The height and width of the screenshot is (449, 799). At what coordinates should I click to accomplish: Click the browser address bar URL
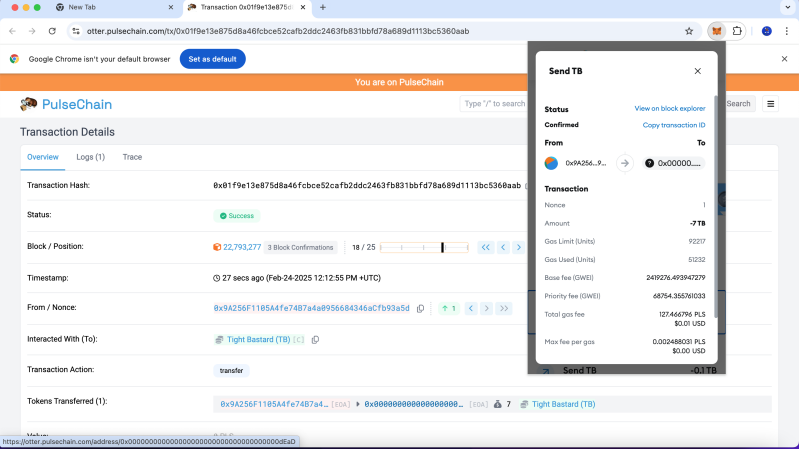(278, 31)
